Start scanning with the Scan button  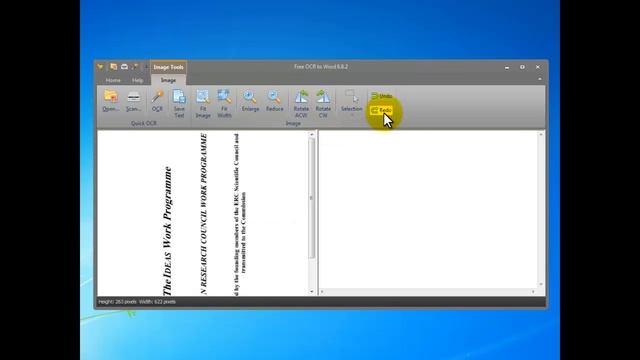[133, 101]
